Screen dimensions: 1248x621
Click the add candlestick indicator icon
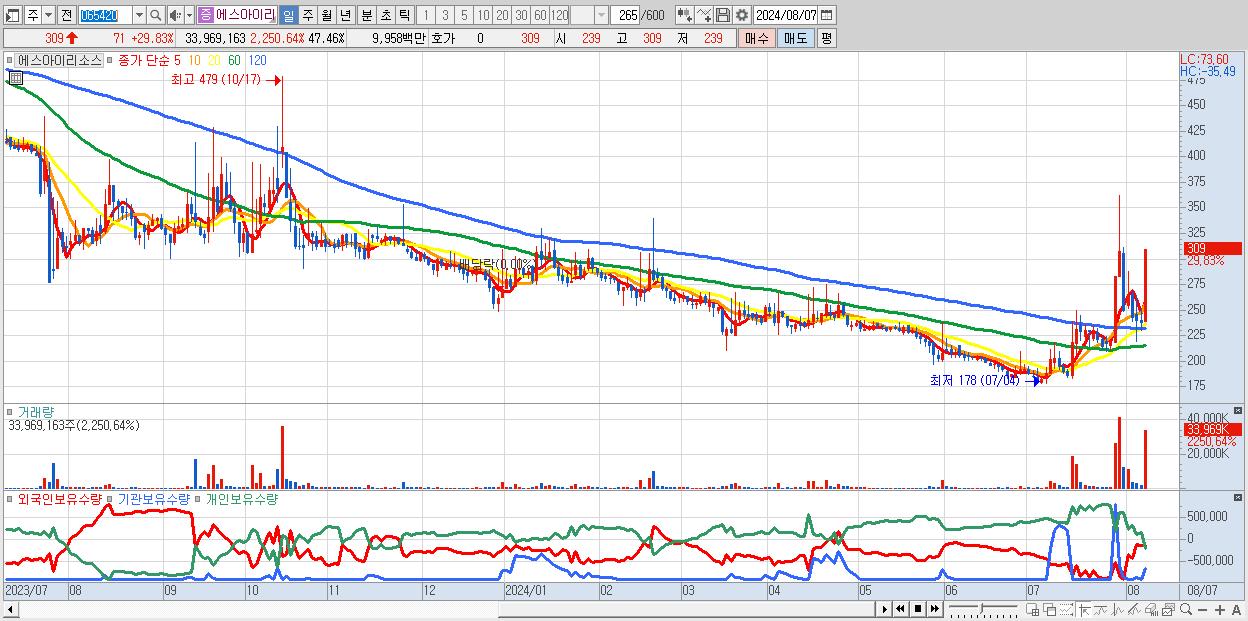click(684, 15)
